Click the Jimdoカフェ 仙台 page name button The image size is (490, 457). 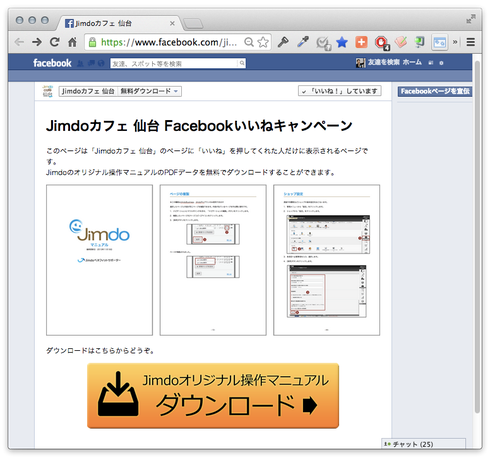click(x=88, y=91)
